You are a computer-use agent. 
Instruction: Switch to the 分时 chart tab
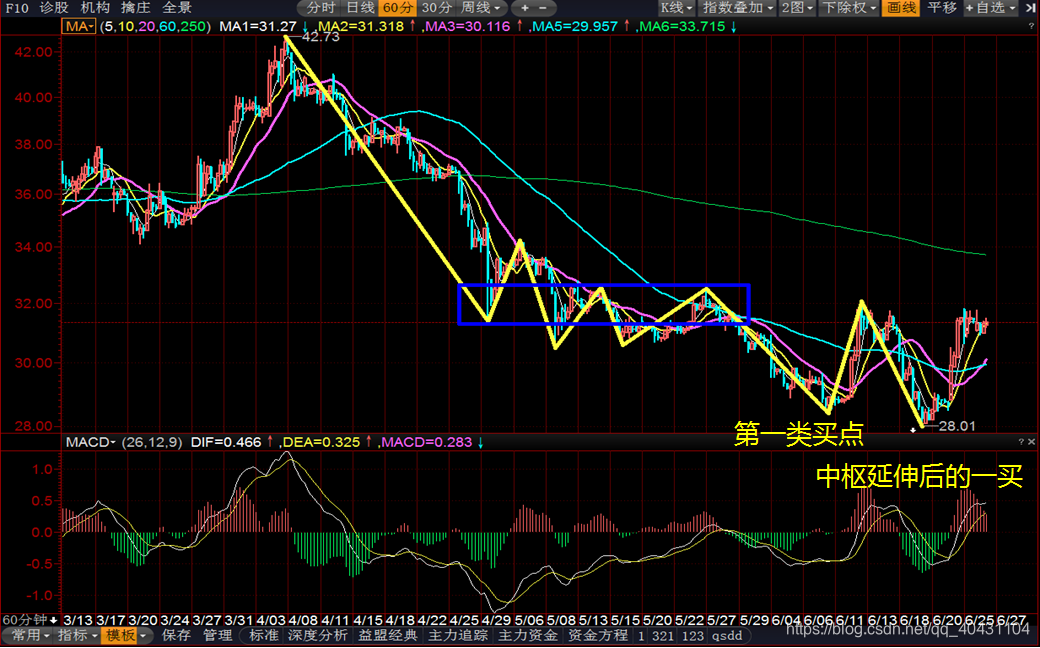tap(320, 8)
